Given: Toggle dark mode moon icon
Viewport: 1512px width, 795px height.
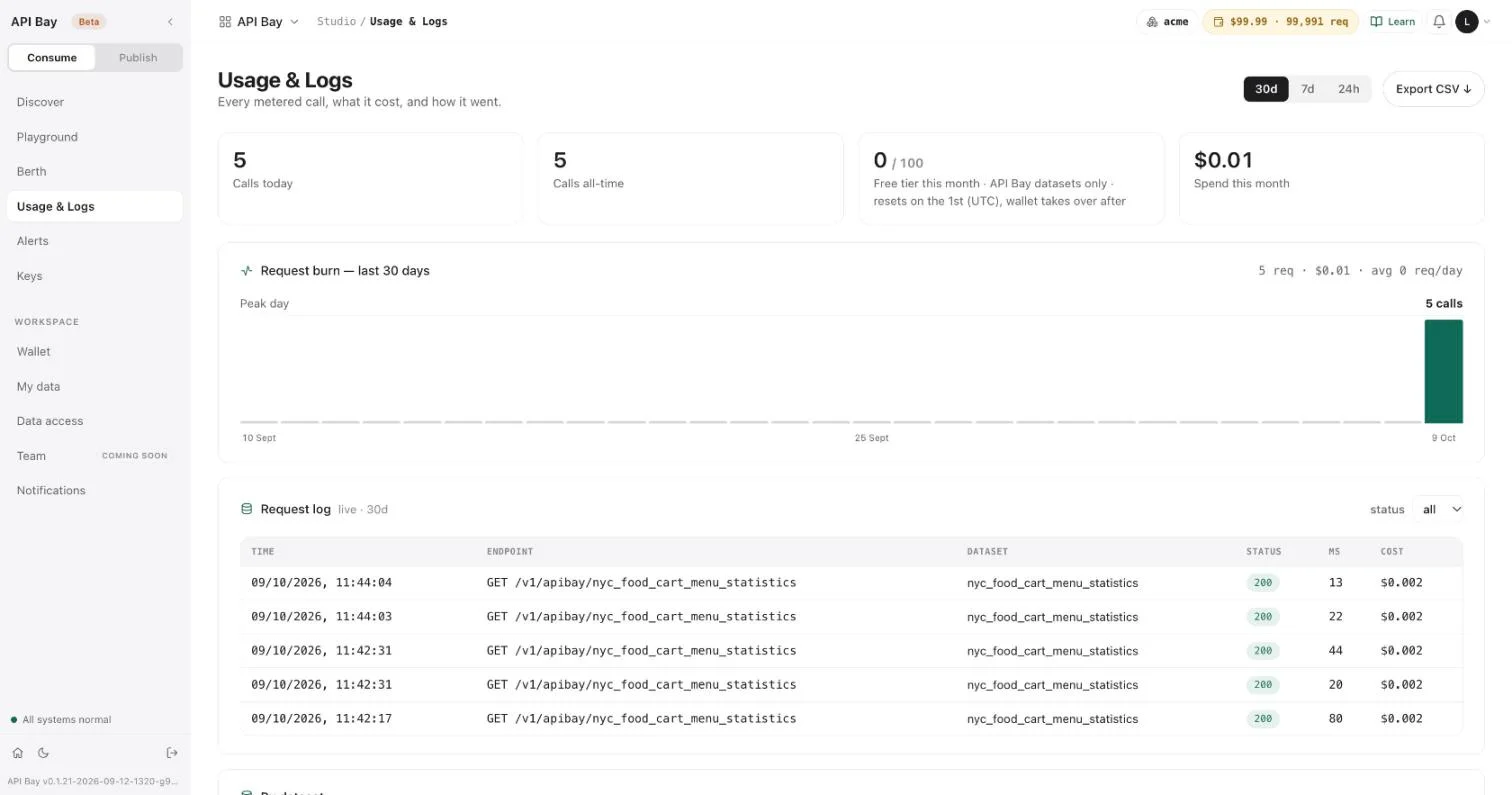Looking at the screenshot, I should (x=43, y=753).
